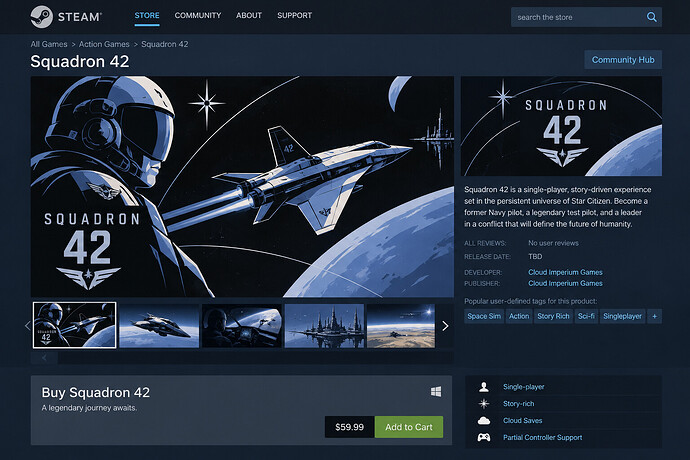Click the TBD release date value
The width and height of the screenshot is (690, 460).
(x=535, y=256)
